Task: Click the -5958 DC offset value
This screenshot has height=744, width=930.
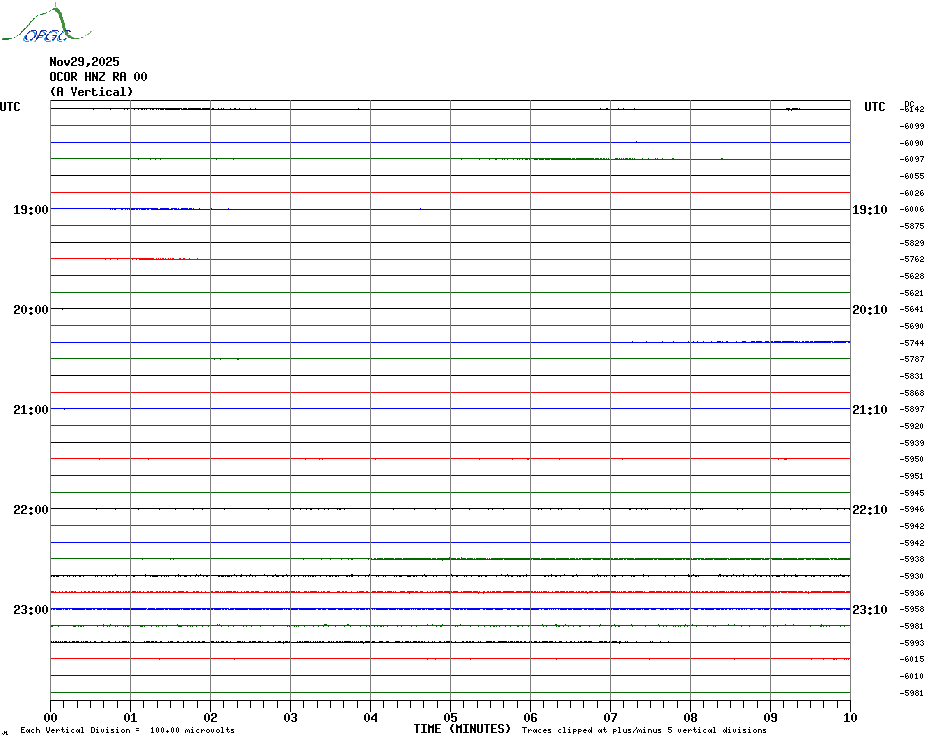Action: pyautogui.click(x=912, y=609)
